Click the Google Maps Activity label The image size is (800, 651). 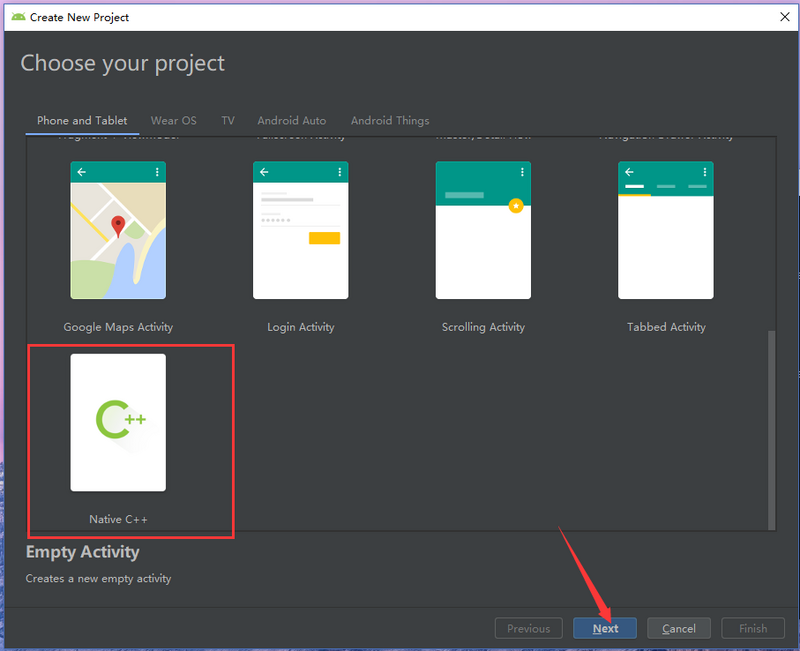pos(118,327)
